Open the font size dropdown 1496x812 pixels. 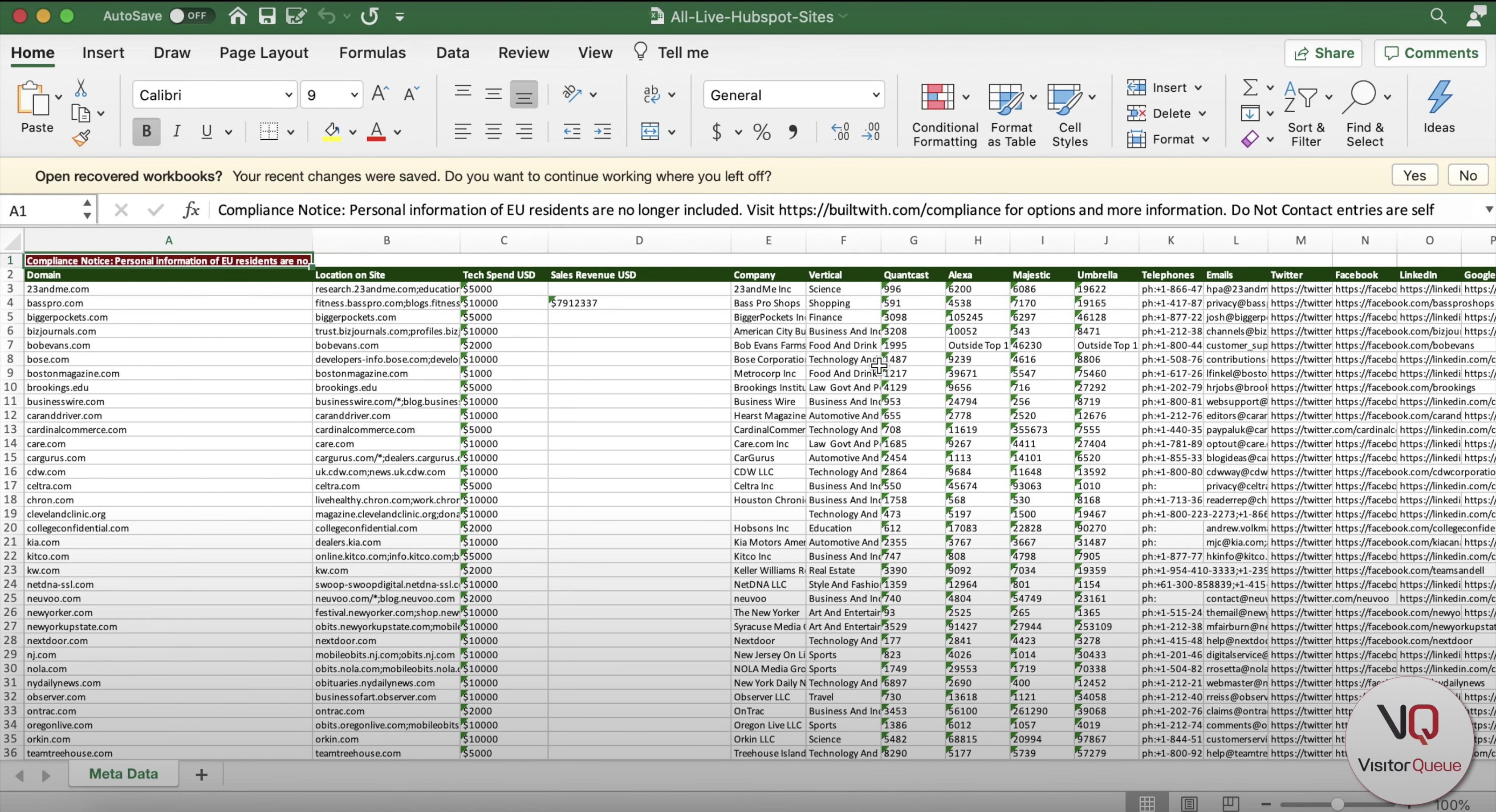pos(354,95)
